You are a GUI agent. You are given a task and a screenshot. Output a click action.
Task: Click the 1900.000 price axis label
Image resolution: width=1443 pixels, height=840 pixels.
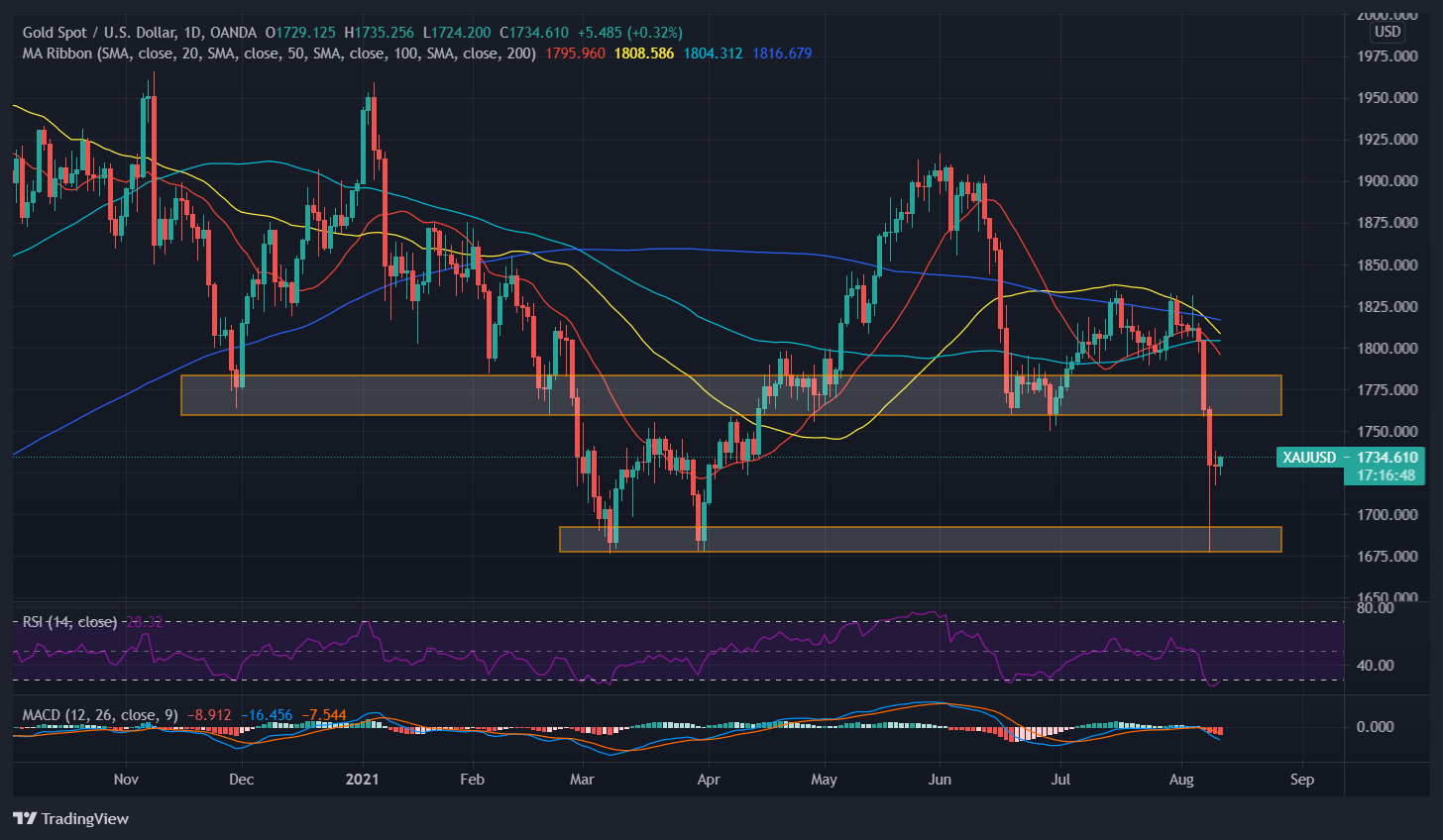[x=1386, y=181]
